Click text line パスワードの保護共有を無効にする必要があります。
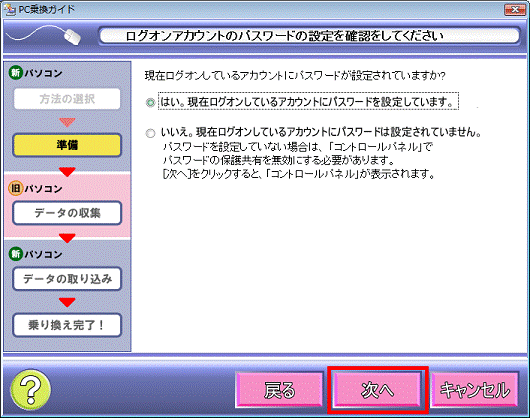 point(279,160)
